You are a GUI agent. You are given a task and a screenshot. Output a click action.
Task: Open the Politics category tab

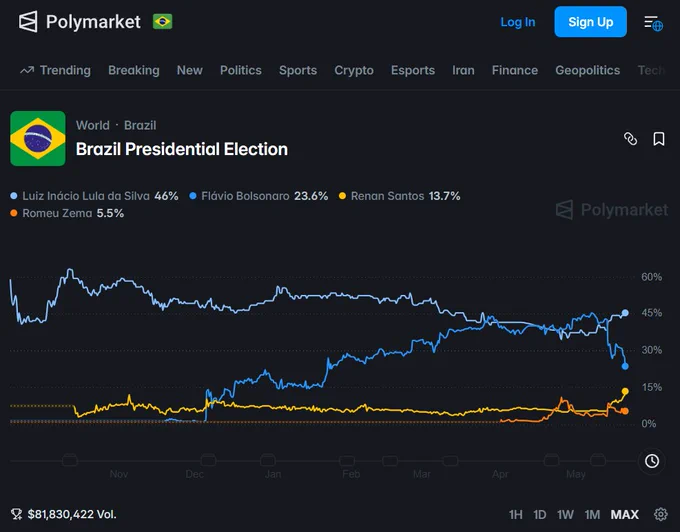(241, 70)
